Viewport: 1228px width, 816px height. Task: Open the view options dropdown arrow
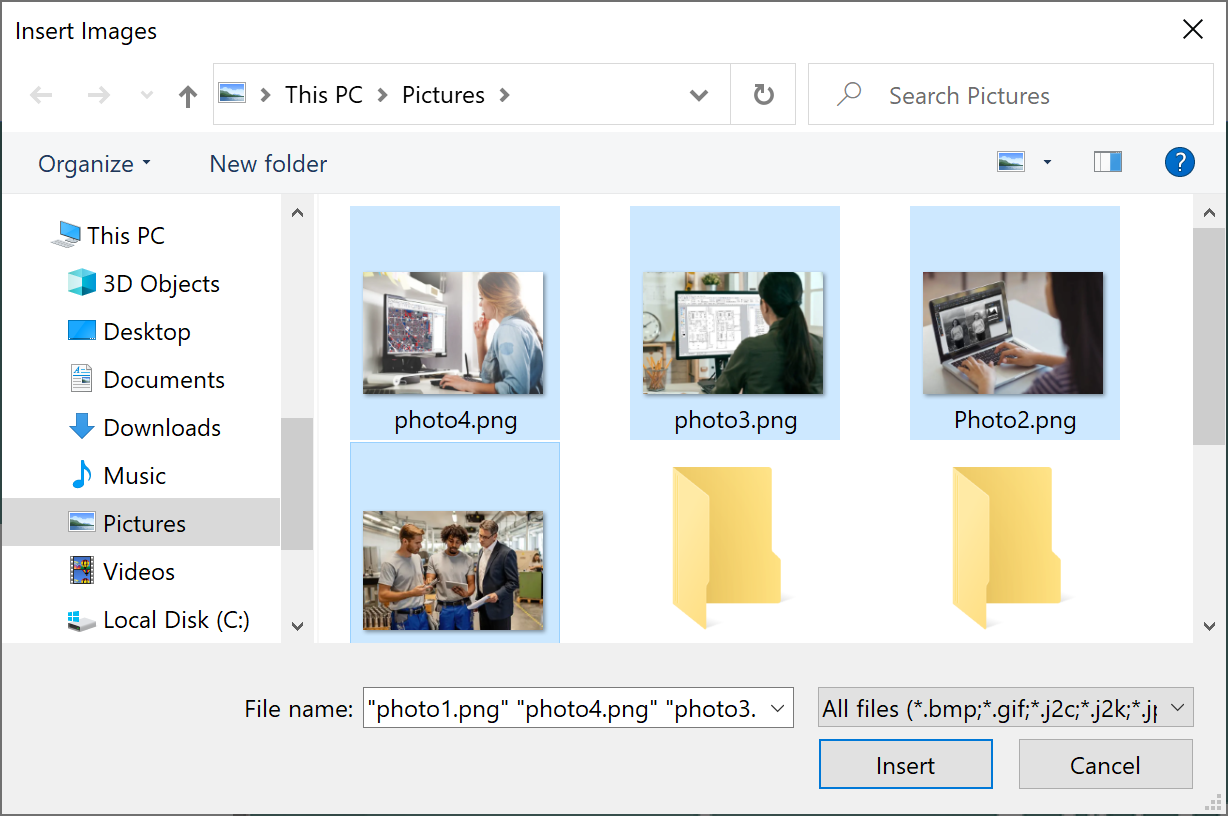click(x=1047, y=162)
